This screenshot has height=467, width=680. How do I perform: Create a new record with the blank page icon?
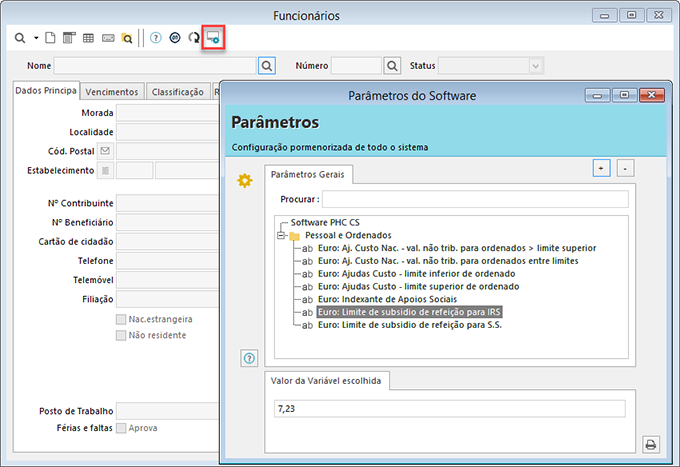pos(50,38)
